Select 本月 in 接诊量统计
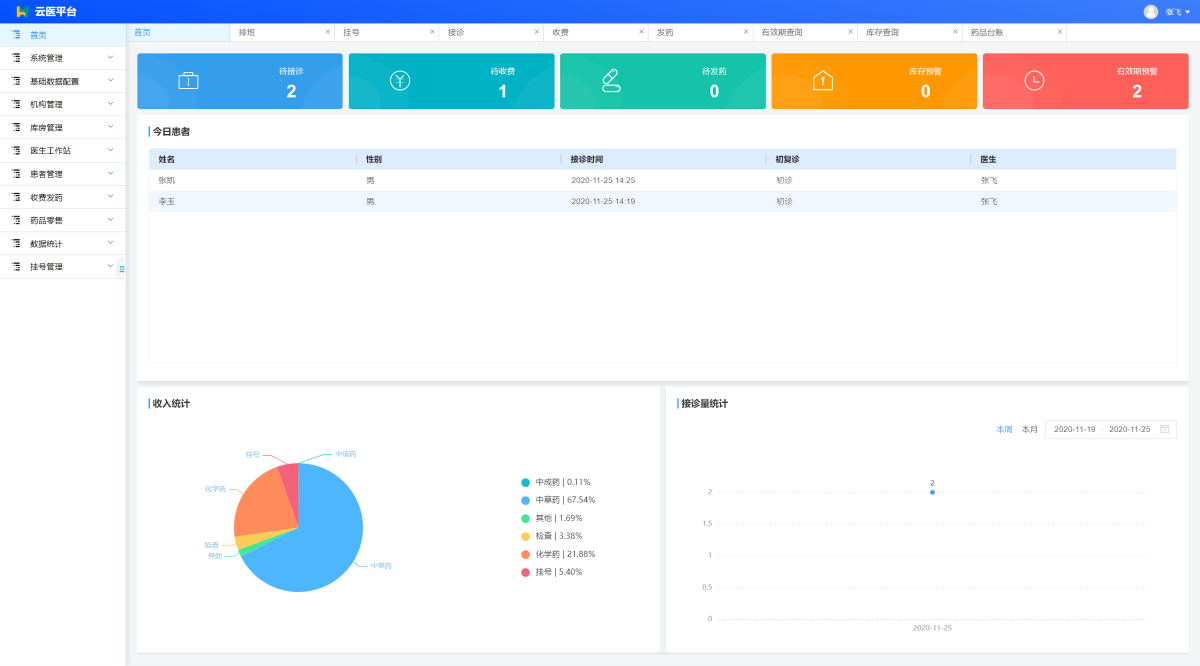The height and width of the screenshot is (666, 1200). (1029, 429)
